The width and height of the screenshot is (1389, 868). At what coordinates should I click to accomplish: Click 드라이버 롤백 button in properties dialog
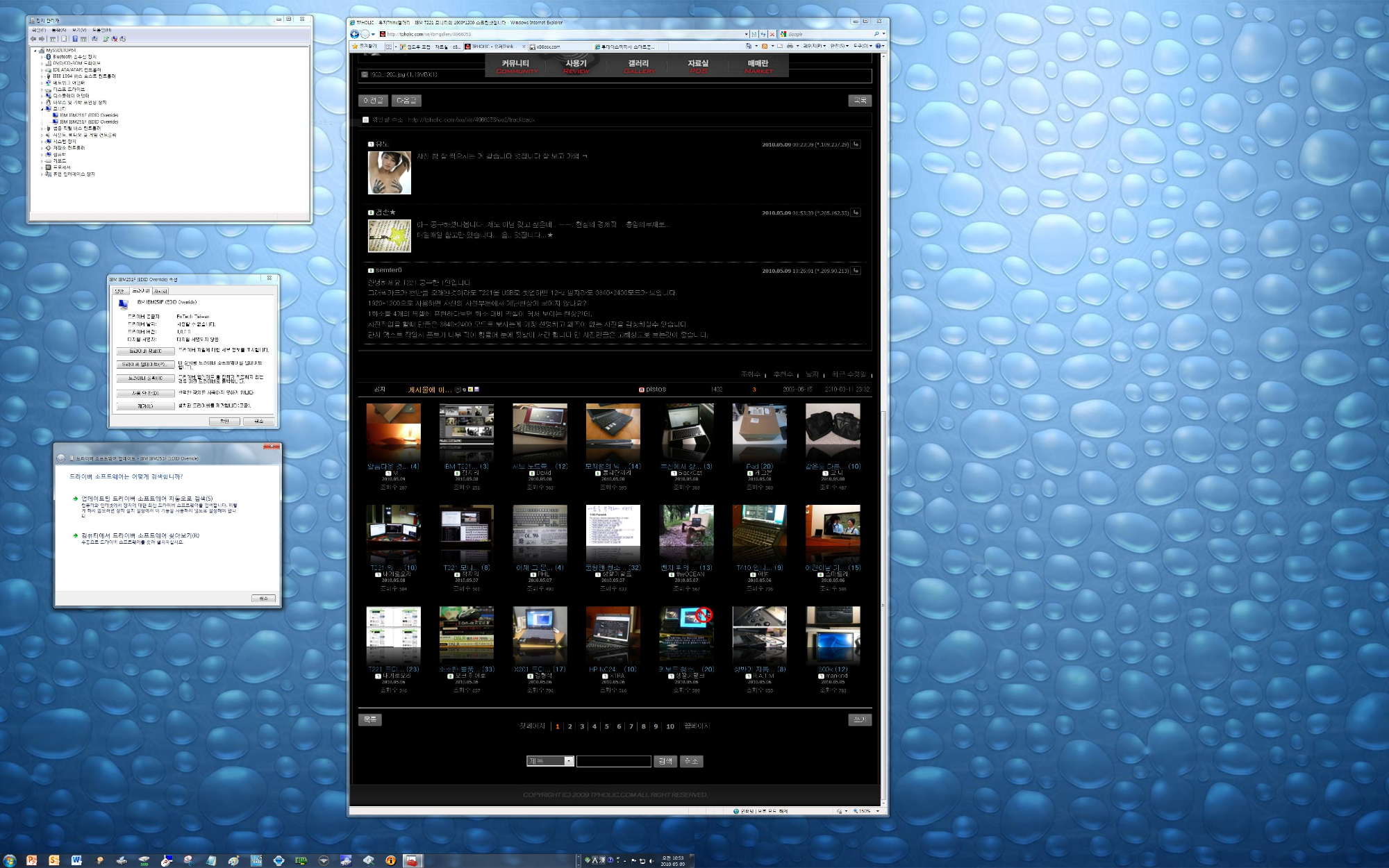pos(145,378)
